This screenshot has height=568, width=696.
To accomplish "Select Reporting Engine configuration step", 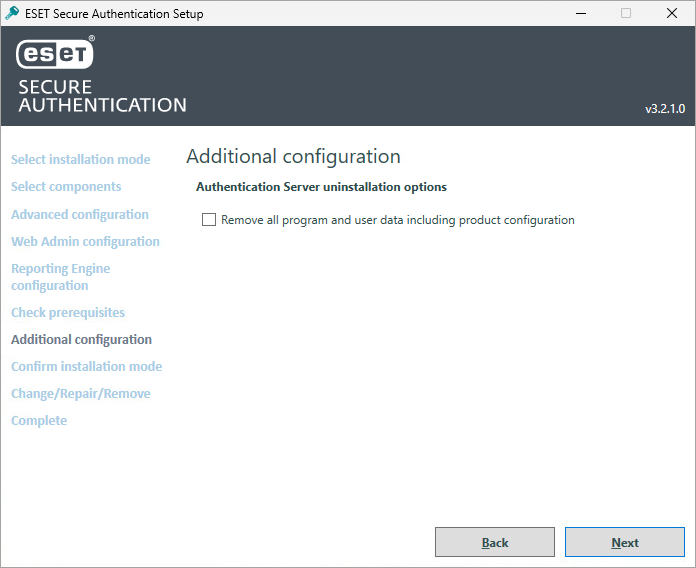I will (x=61, y=277).
